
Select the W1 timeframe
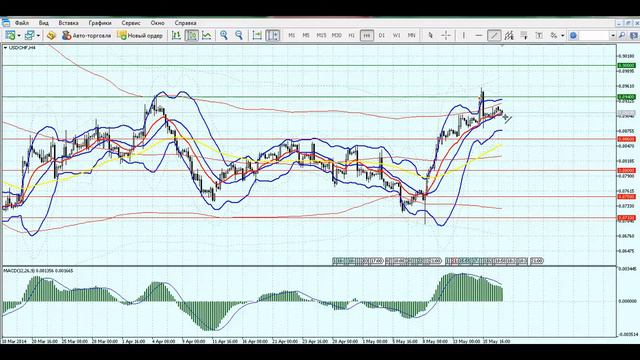(x=396, y=36)
